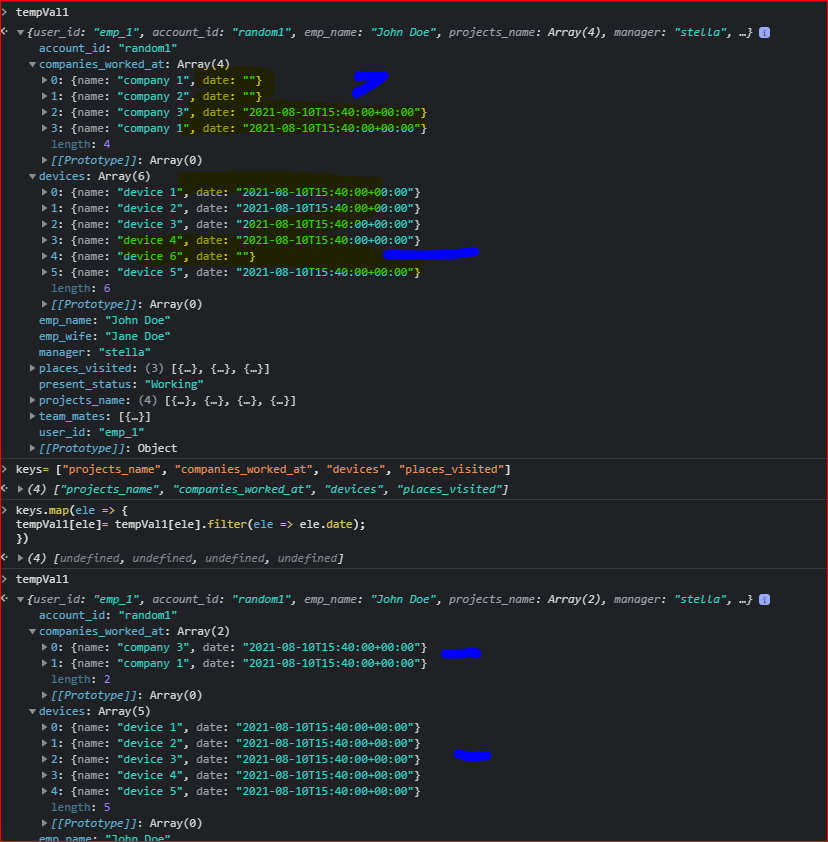Expand the projects_name Array(4) property

tap(31, 399)
